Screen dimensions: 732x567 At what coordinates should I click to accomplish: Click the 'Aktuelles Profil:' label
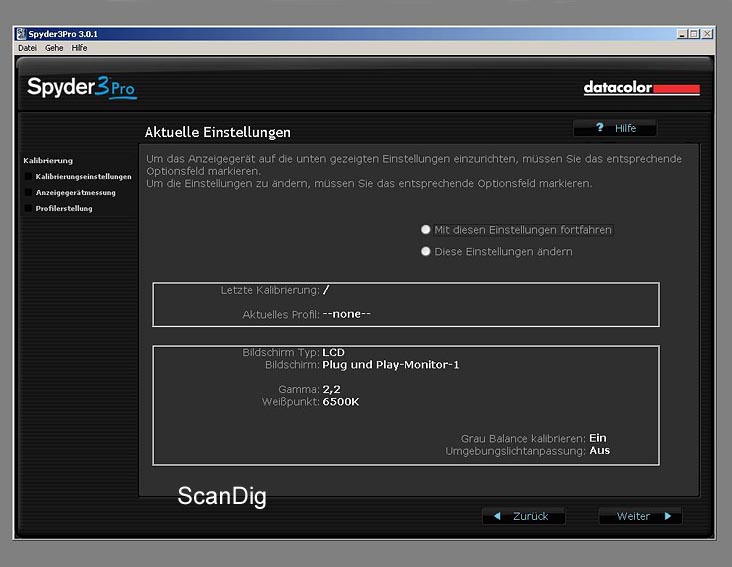coord(281,315)
